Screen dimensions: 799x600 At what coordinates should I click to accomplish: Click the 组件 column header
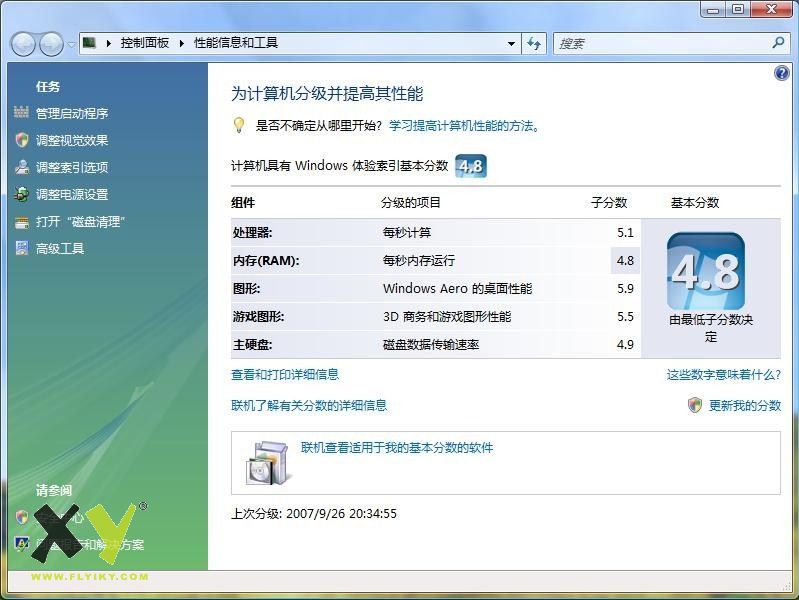click(x=243, y=203)
